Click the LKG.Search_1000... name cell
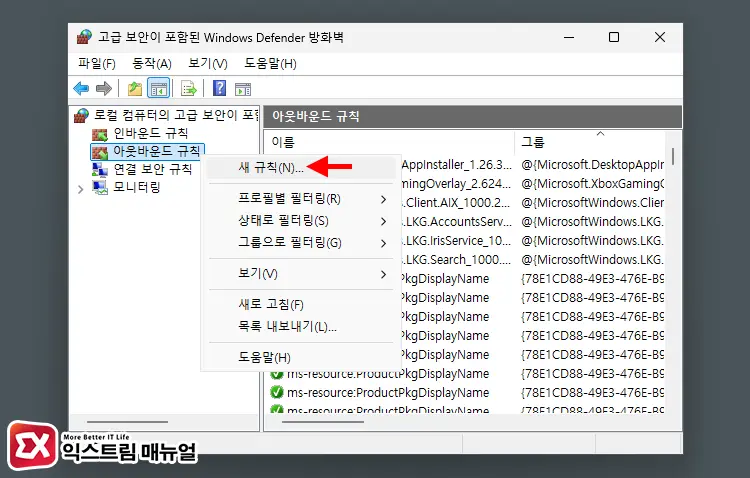Image resolution: width=750 pixels, height=478 pixels. [x=457, y=260]
